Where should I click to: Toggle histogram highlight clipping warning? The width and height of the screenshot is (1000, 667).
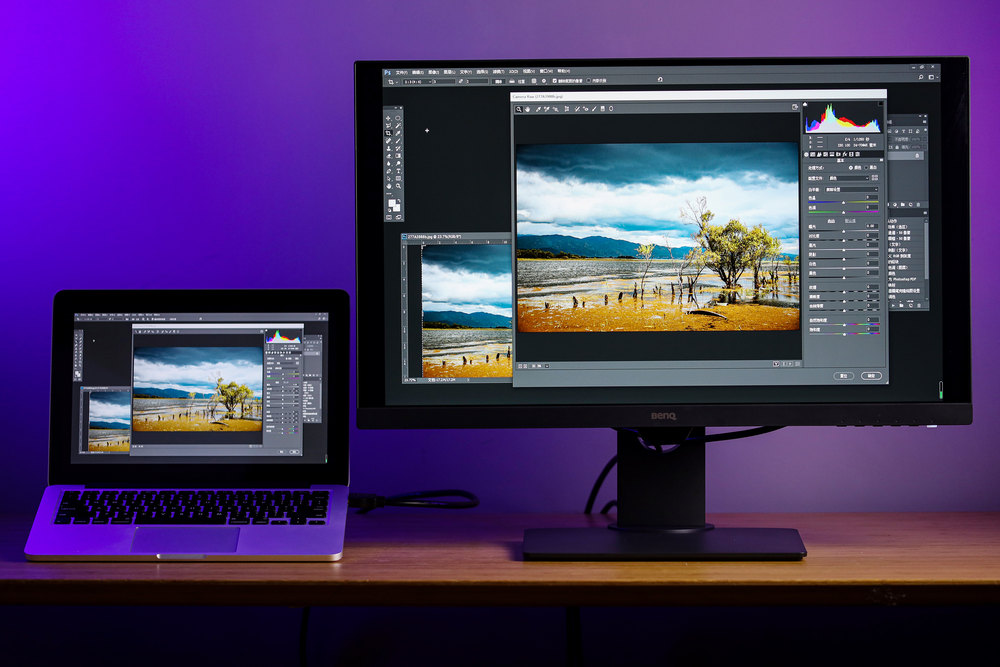coord(881,103)
